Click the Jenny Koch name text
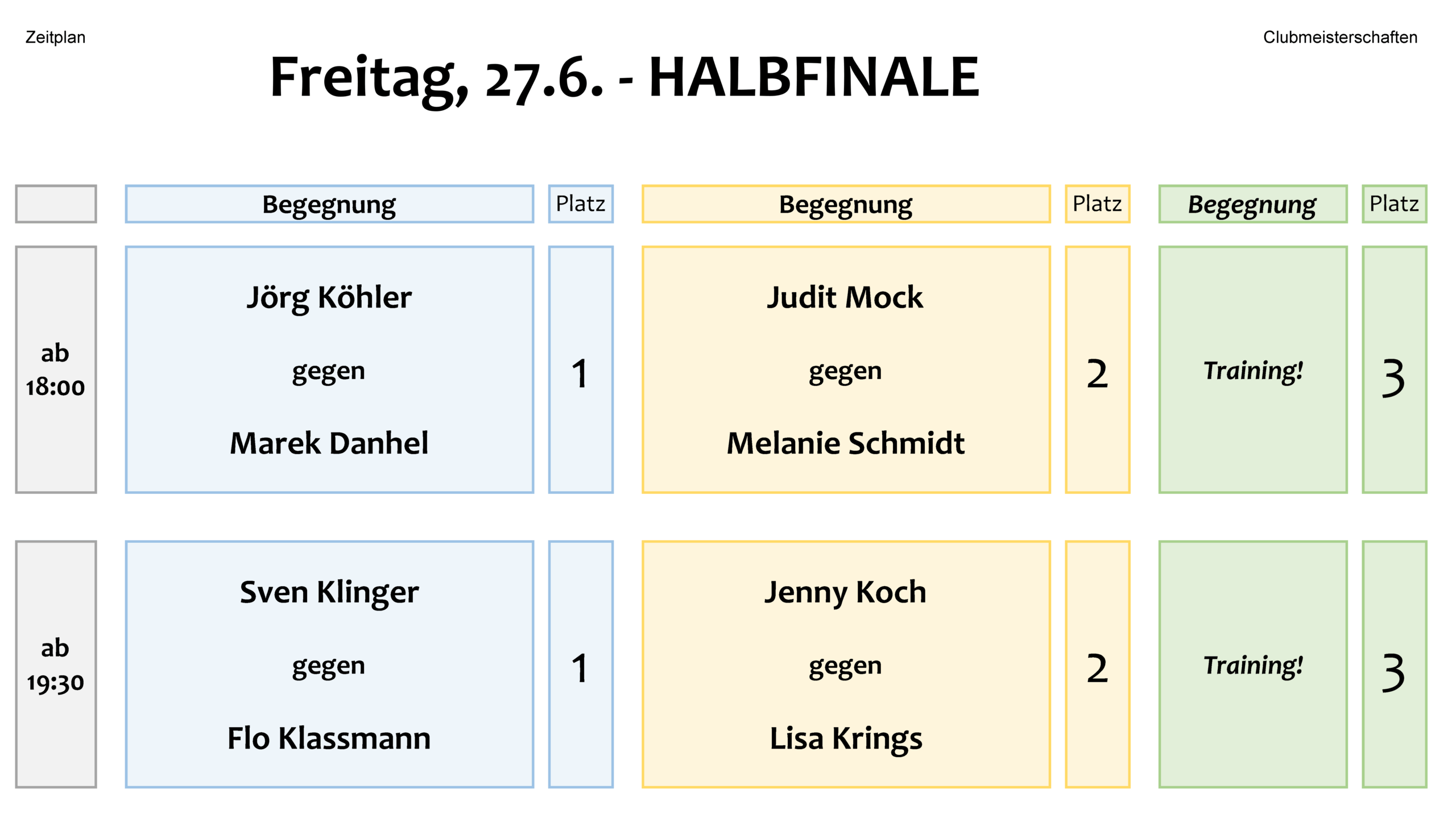The image size is (1456, 818). tap(845, 593)
